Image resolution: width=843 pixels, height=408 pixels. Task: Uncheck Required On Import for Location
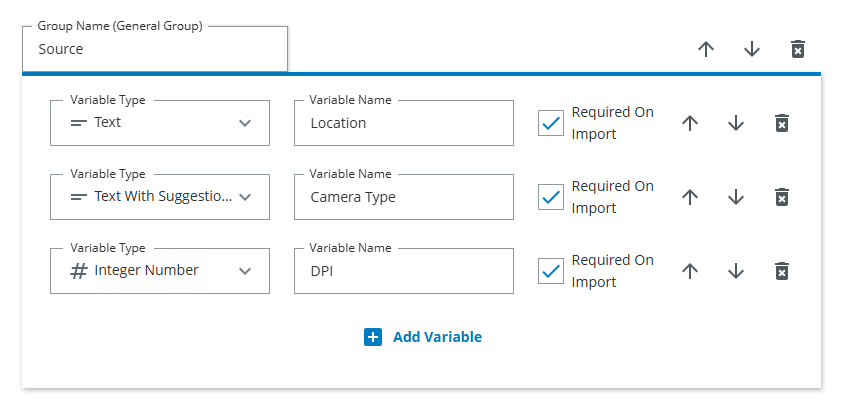point(551,123)
